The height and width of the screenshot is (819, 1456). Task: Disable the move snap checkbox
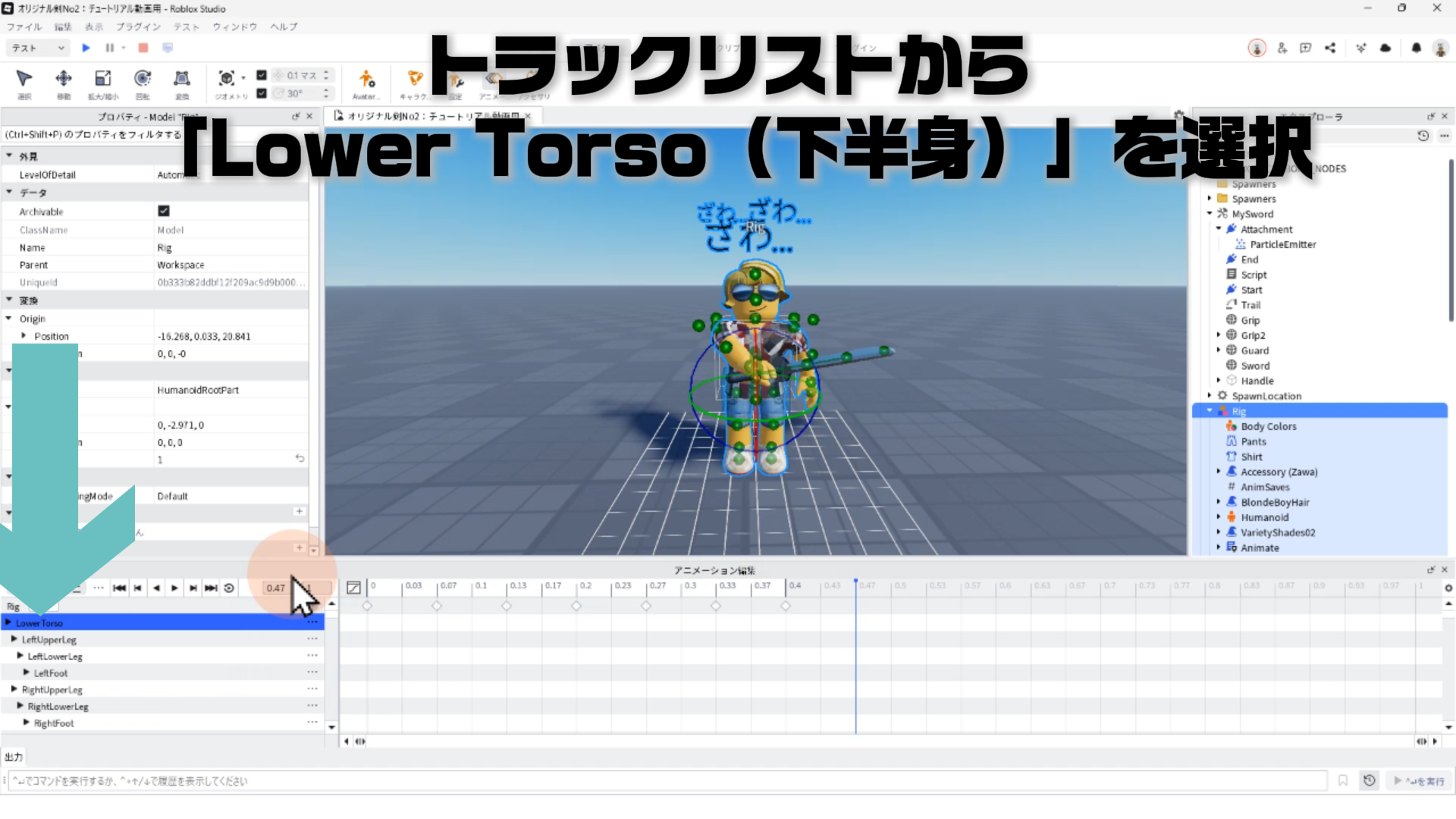262,75
